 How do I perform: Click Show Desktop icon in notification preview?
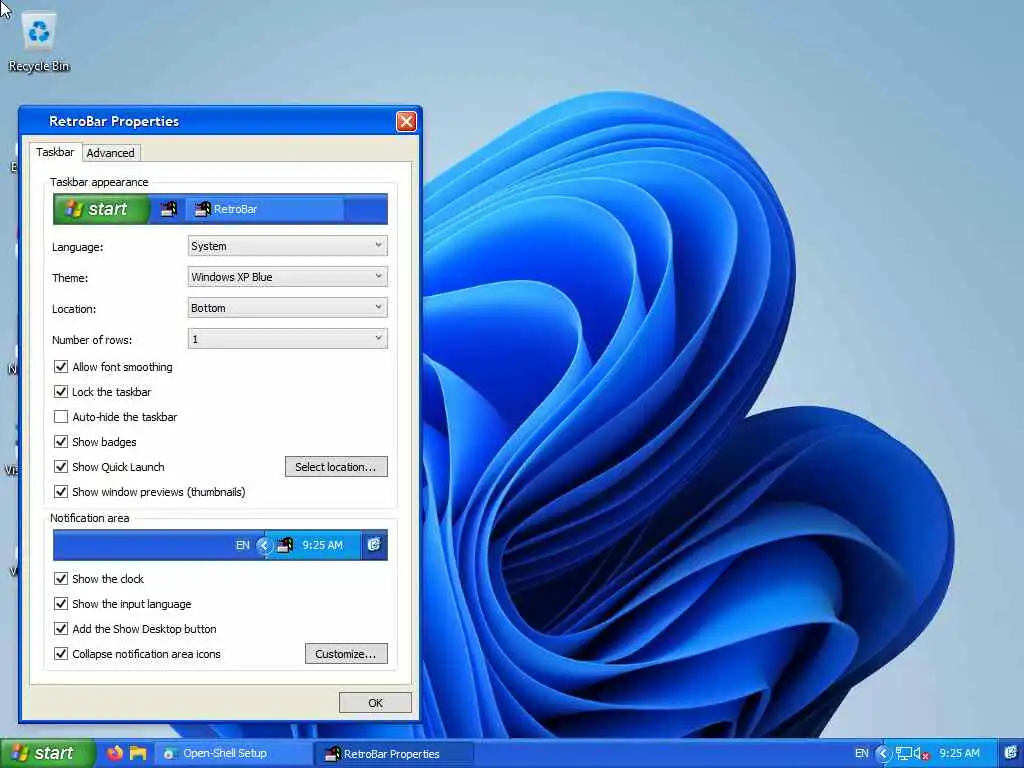coord(374,545)
